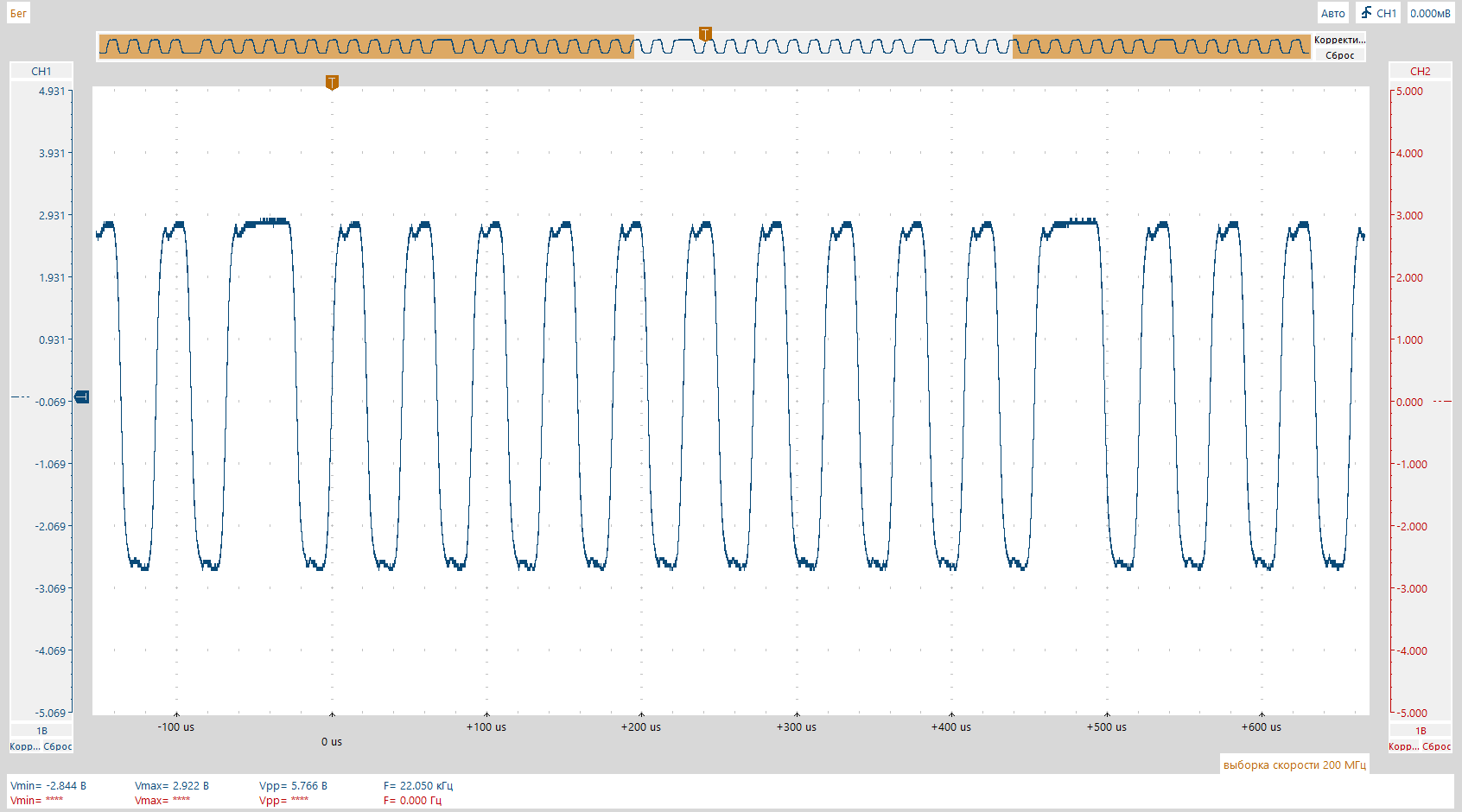Image resolution: width=1462 pixels, height=812 pixels.
Task: Click the orange T trigger marker above plot
Action: pos(332,83)
